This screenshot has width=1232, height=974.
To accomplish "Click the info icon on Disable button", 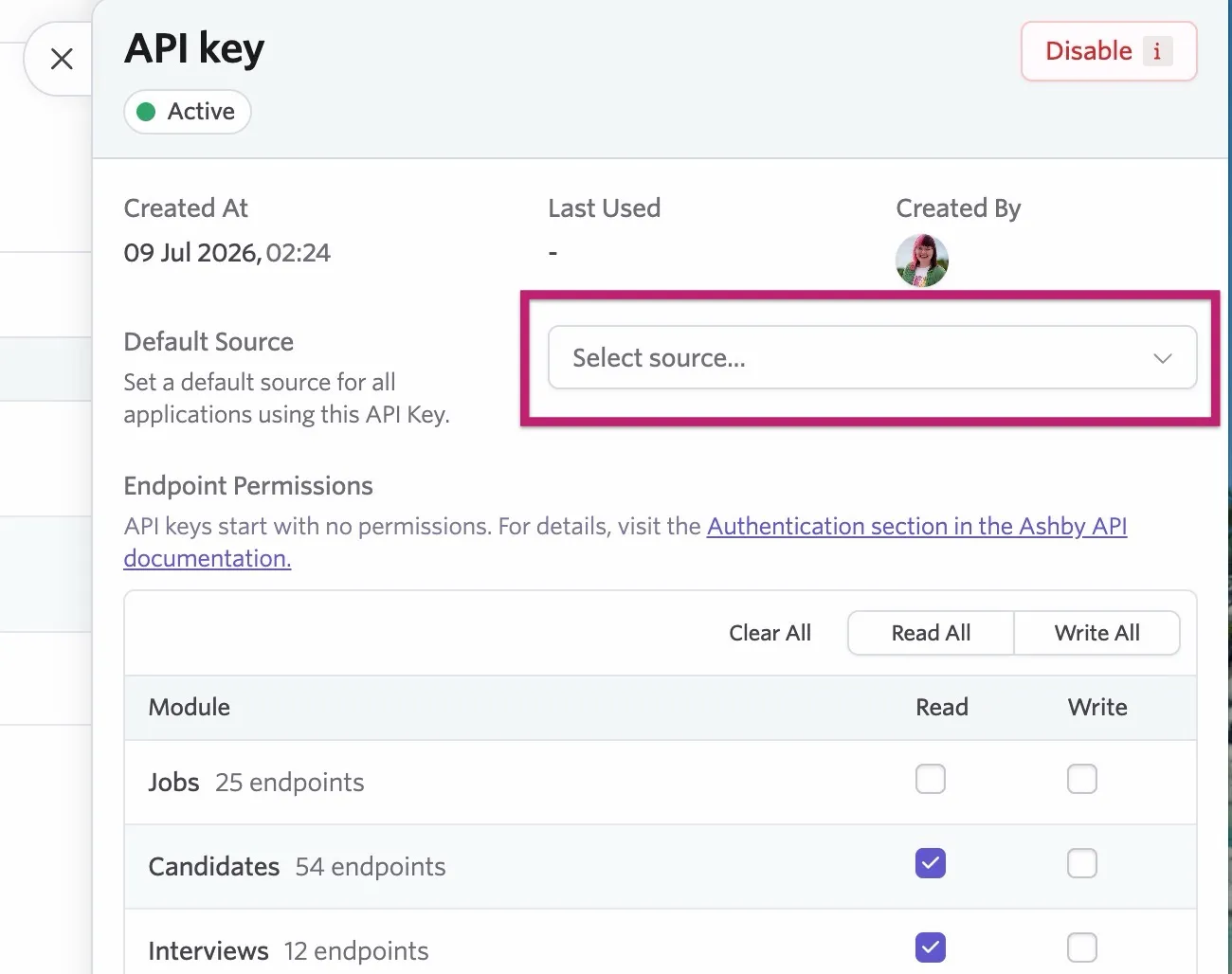I will point(1157,51).
